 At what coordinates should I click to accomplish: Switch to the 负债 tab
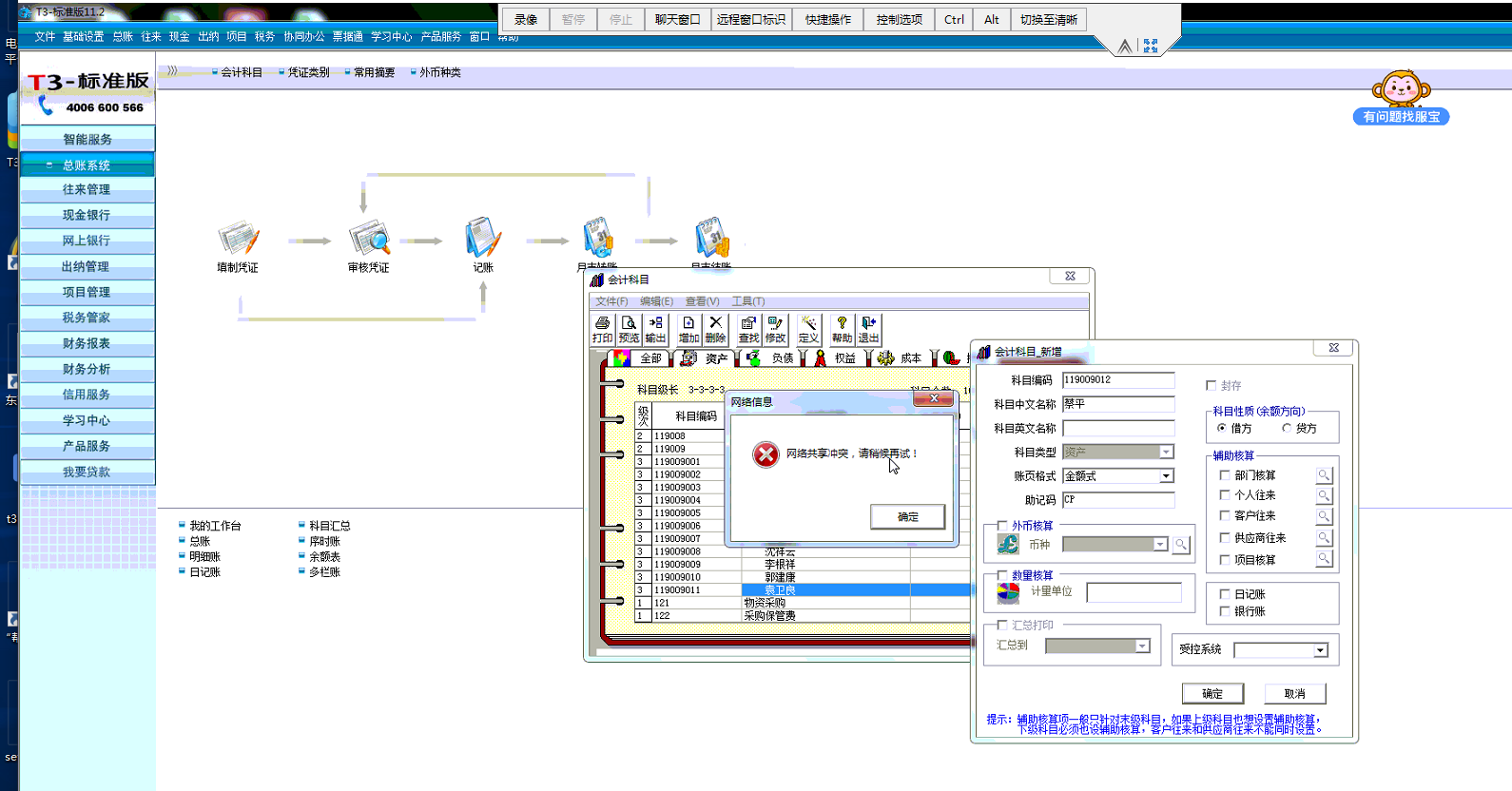[770, 358]
